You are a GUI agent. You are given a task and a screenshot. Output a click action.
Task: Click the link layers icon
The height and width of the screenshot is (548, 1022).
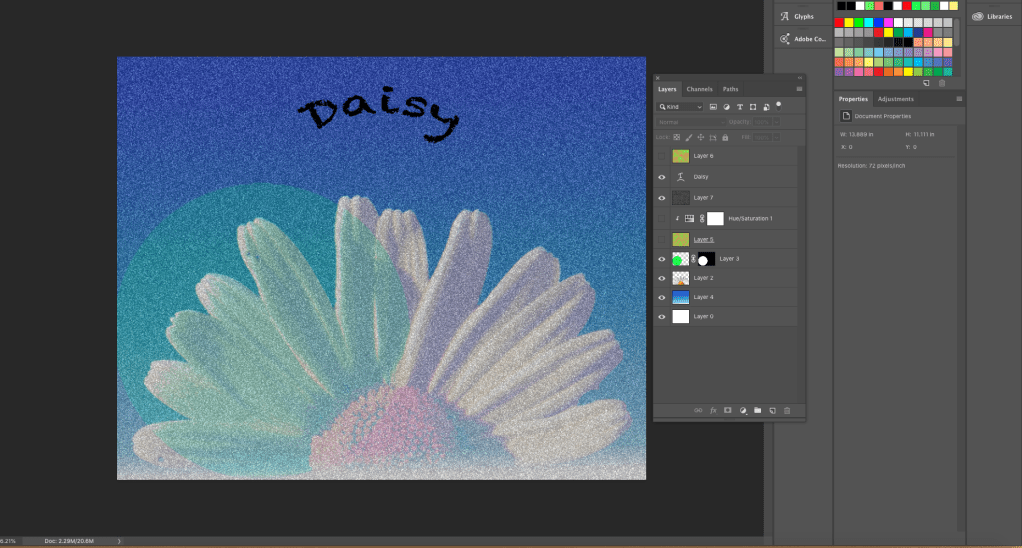point(698,410)
